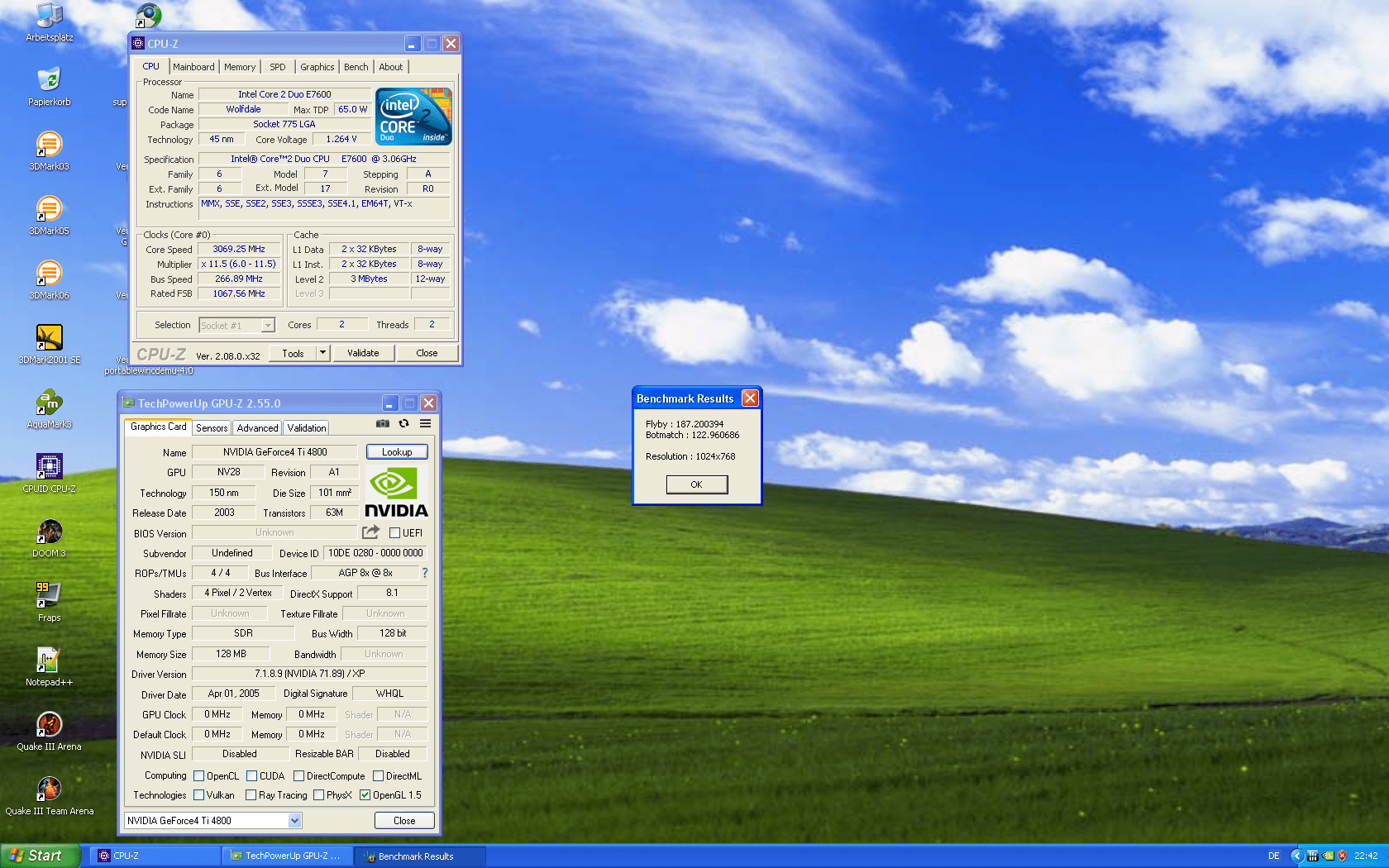Click the NVIDIA tray icon

tap(1328, 856)
